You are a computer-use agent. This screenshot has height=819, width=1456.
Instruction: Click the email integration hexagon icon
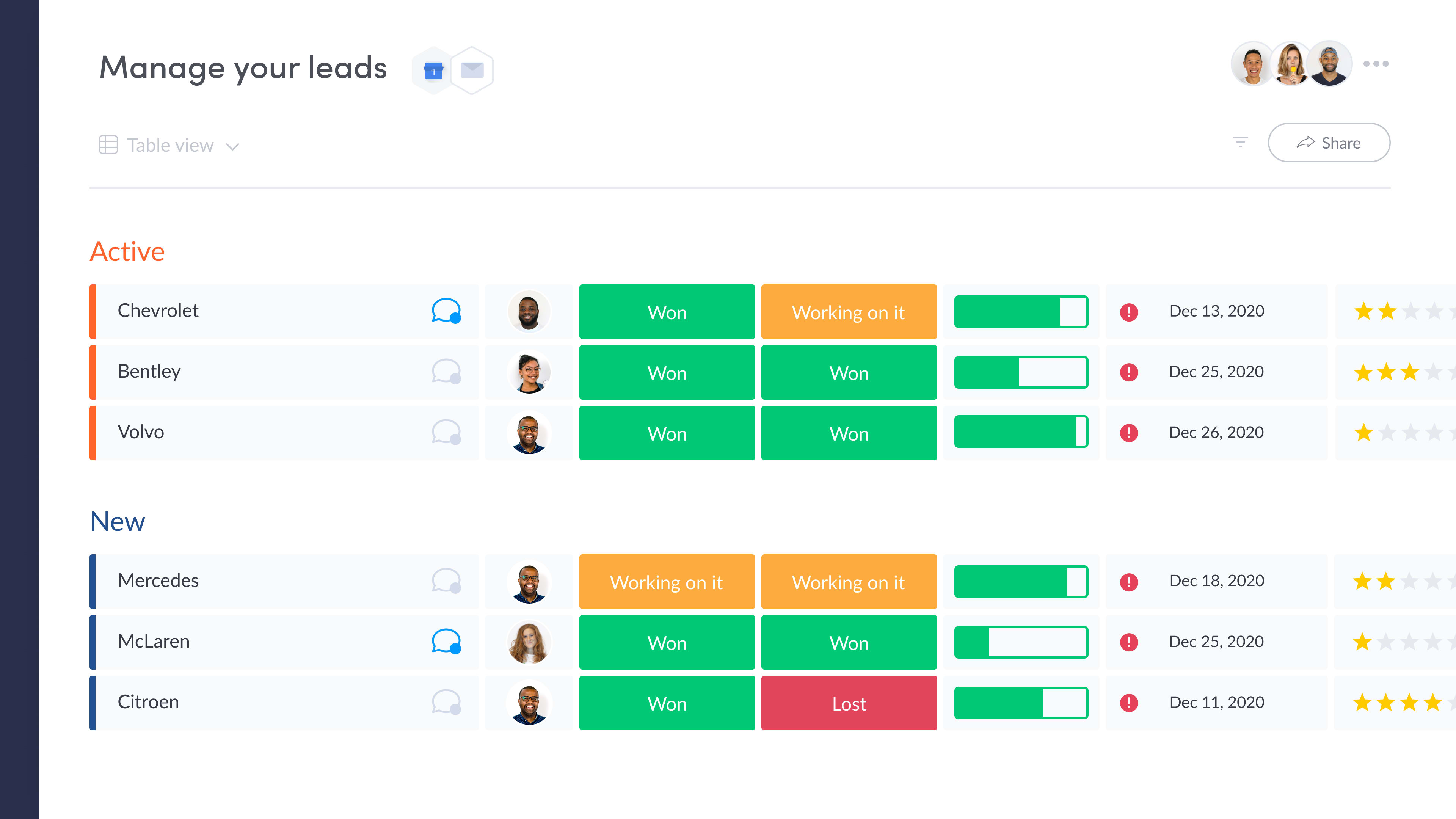point(472,70)
